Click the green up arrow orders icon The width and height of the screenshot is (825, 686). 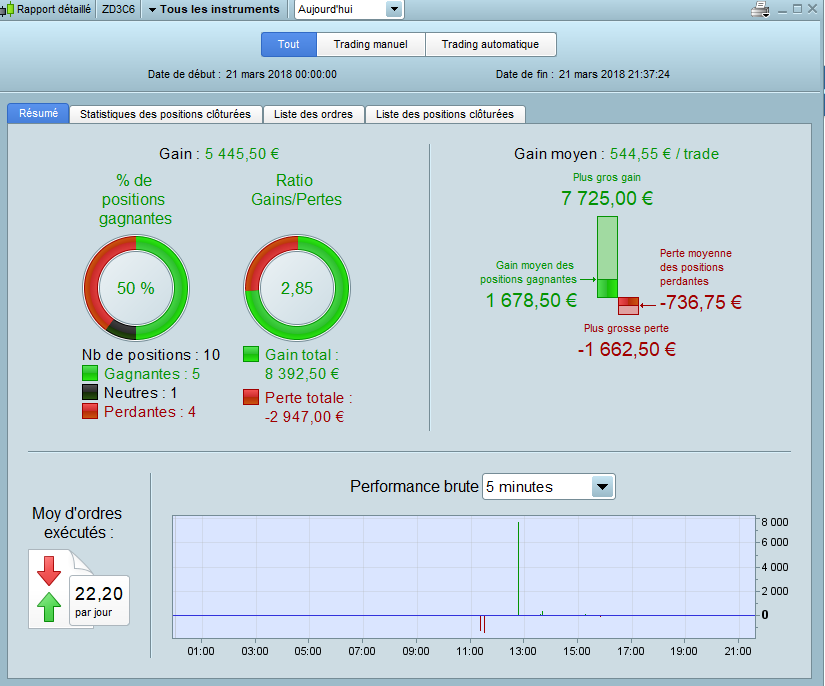(x=49, y=607)
